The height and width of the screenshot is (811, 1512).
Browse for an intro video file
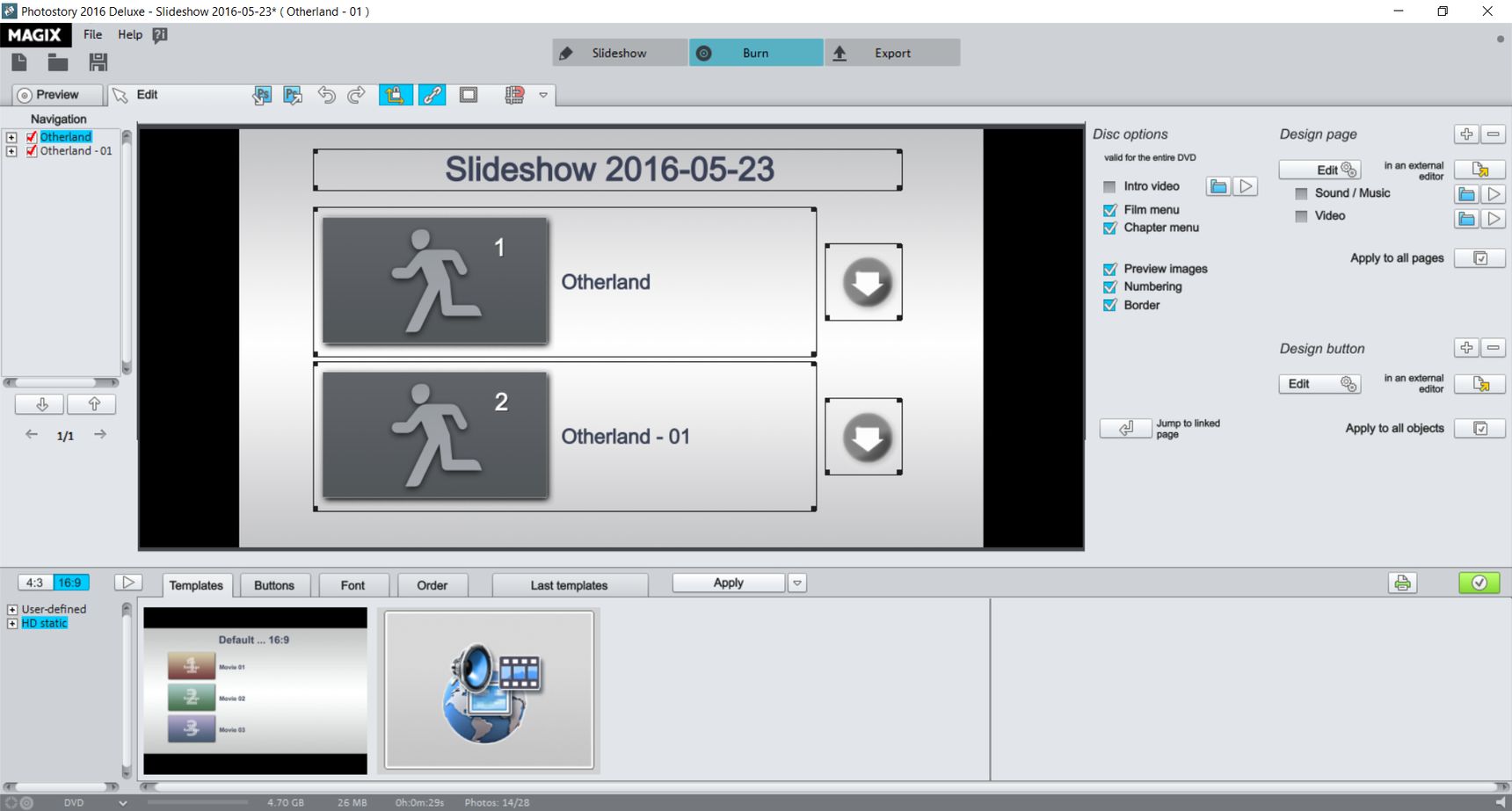[x=1218, y=186]
